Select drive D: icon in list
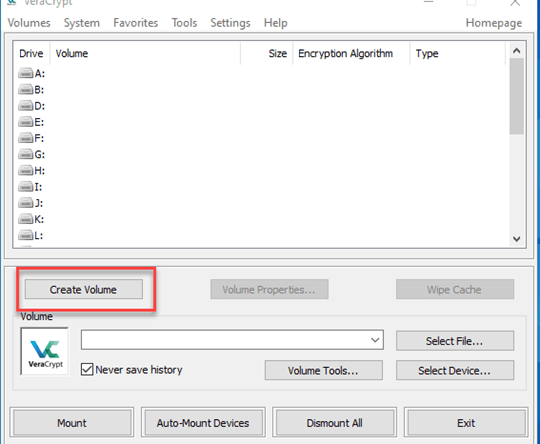Viewport: 540px width, 444px height. click(x=25, y=106)
